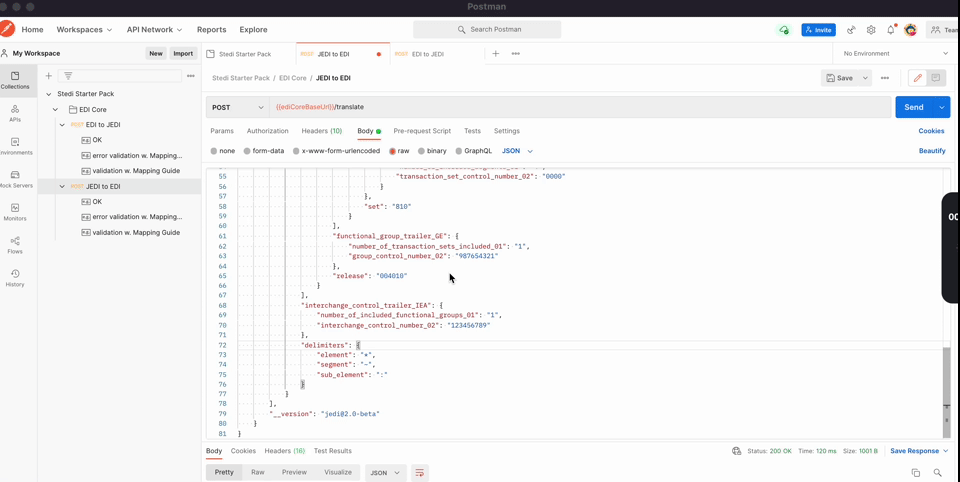960x482 pixels.
Task: Open the settings gear icon
Action: click(x=871, y=29)
